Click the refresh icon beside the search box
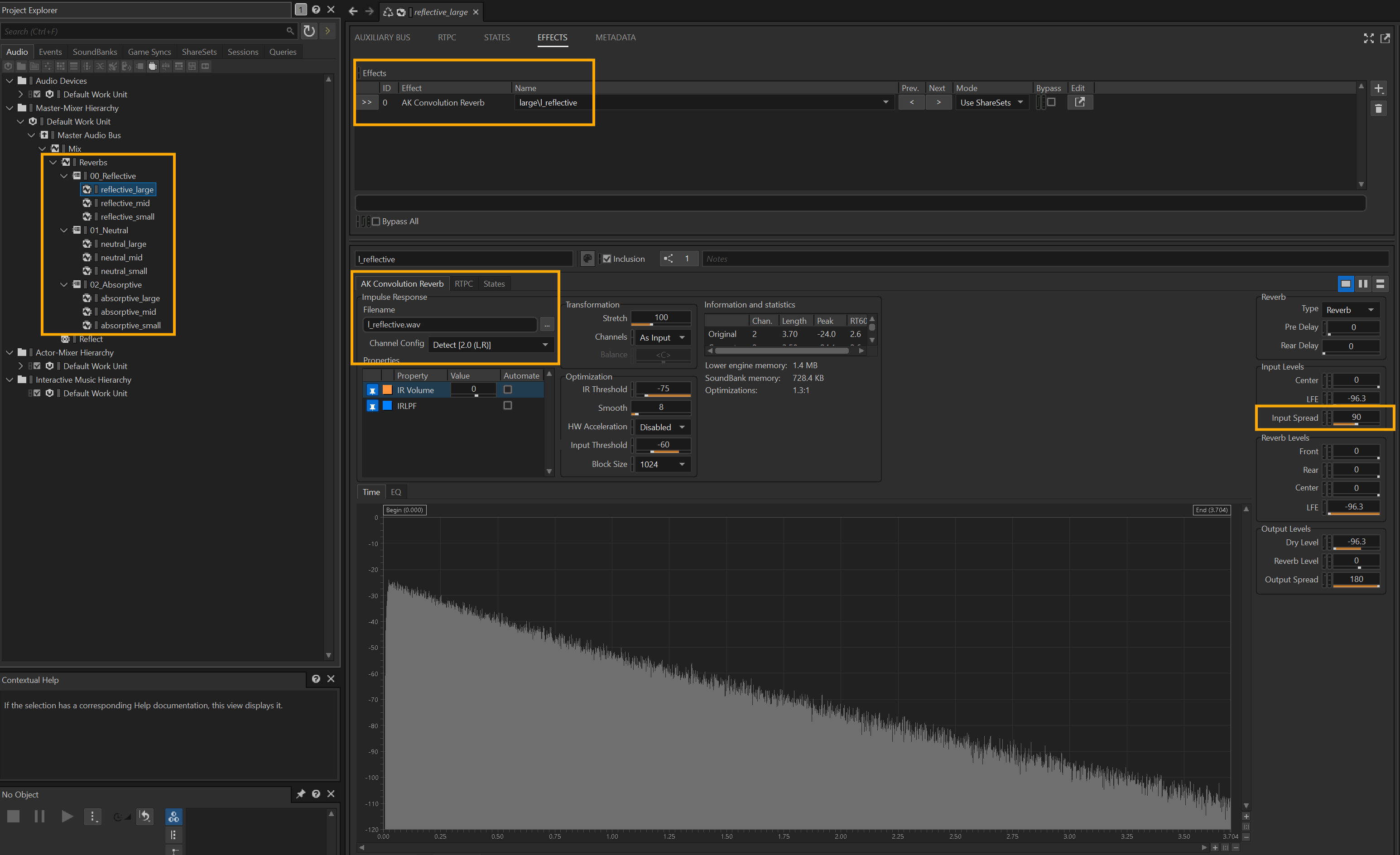The height and width of the screenshot is (855, 1400). 309,31
